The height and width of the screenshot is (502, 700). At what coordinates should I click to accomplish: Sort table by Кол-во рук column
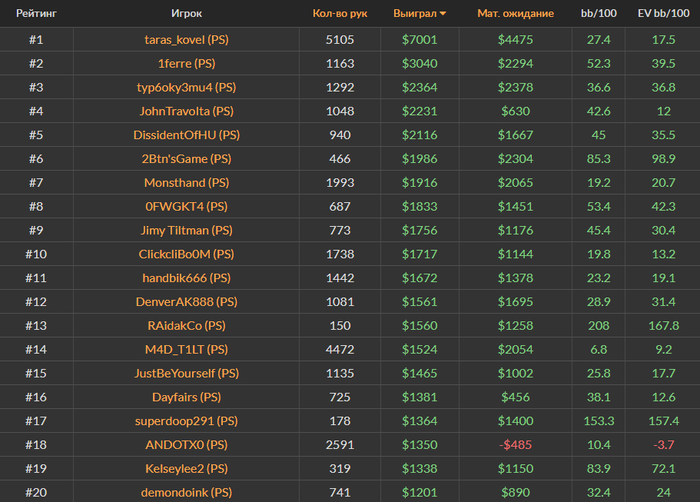point(340,13)
